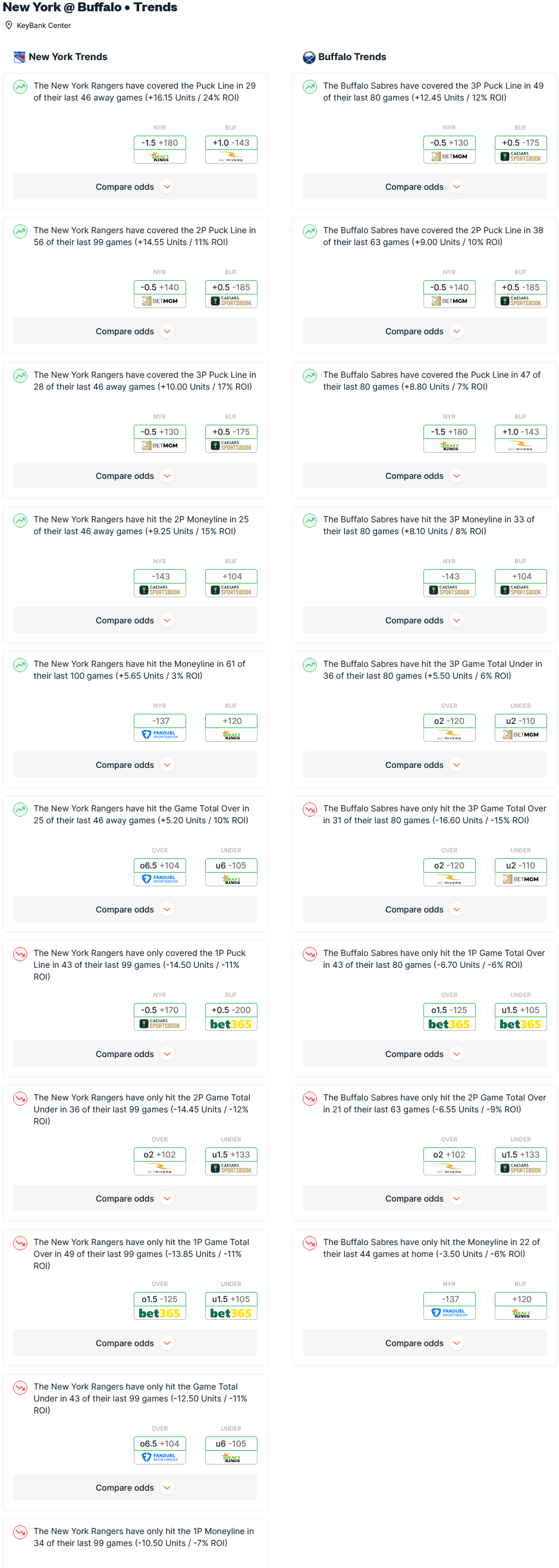Click red downtrend icon on Sabres 1P Game Total Over

click(310, 954)
